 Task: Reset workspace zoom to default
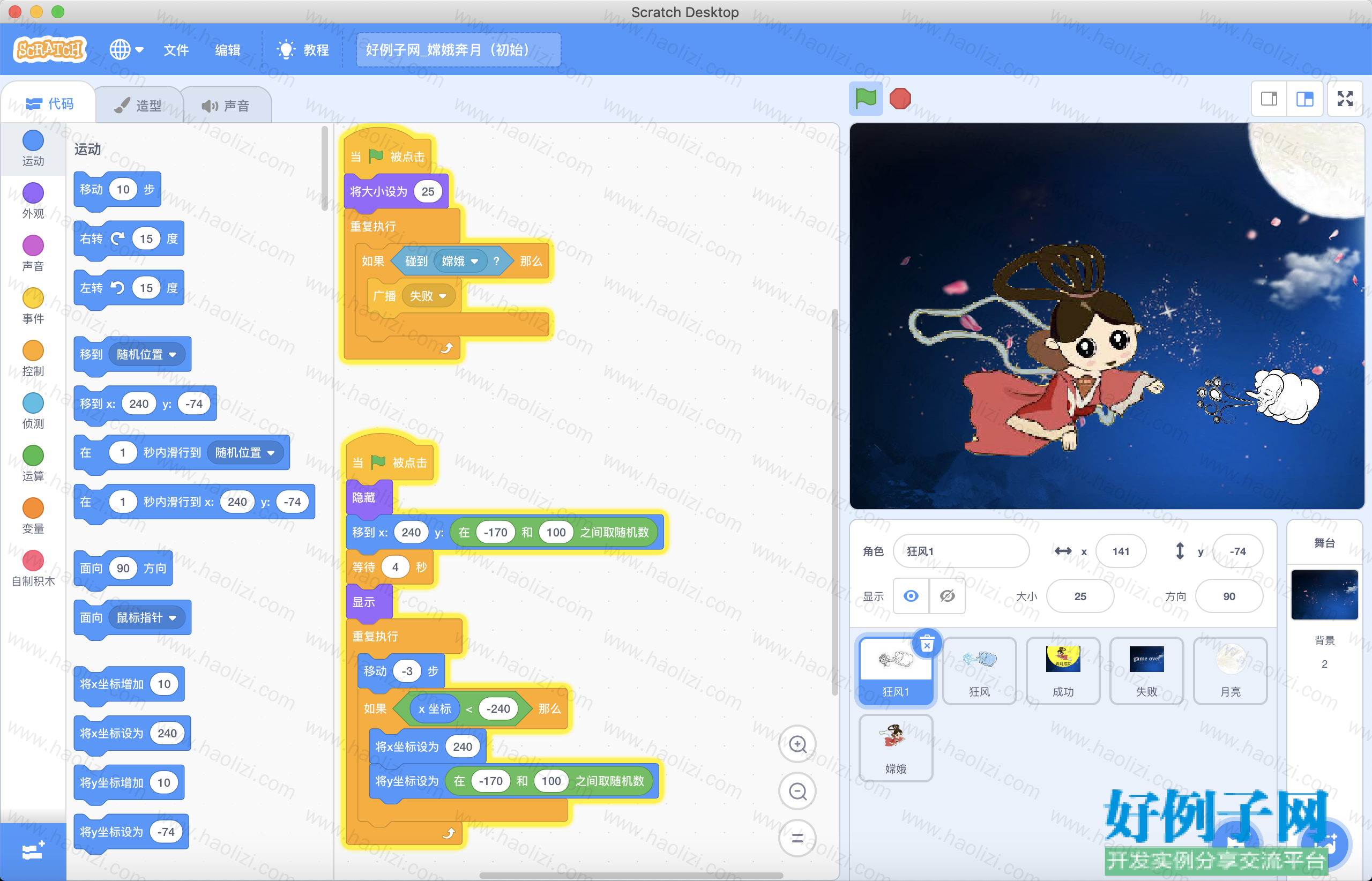click(797, 838)
